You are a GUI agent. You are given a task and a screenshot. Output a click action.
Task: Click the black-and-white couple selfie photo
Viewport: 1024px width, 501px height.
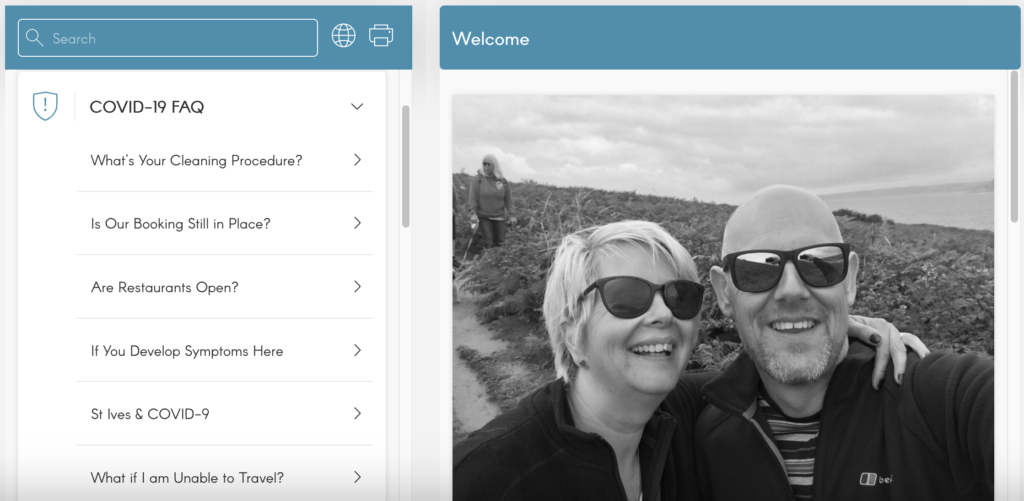(723, 298)
